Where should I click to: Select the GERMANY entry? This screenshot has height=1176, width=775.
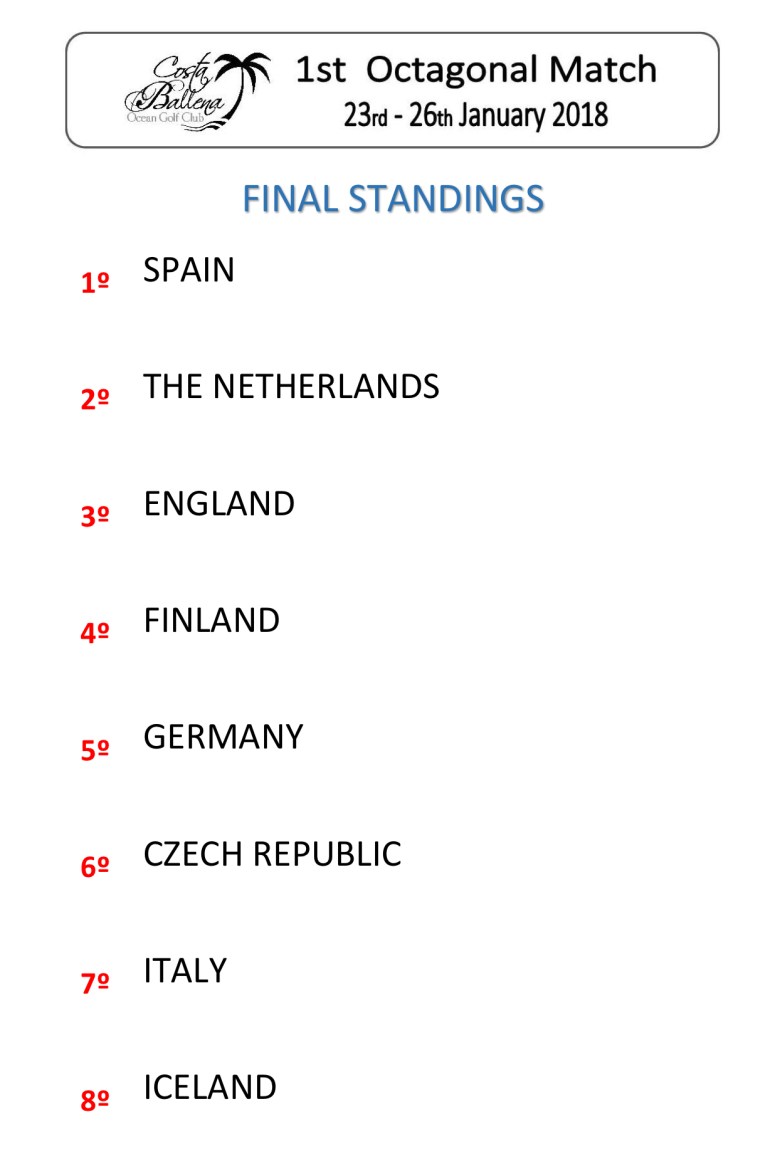224,737
